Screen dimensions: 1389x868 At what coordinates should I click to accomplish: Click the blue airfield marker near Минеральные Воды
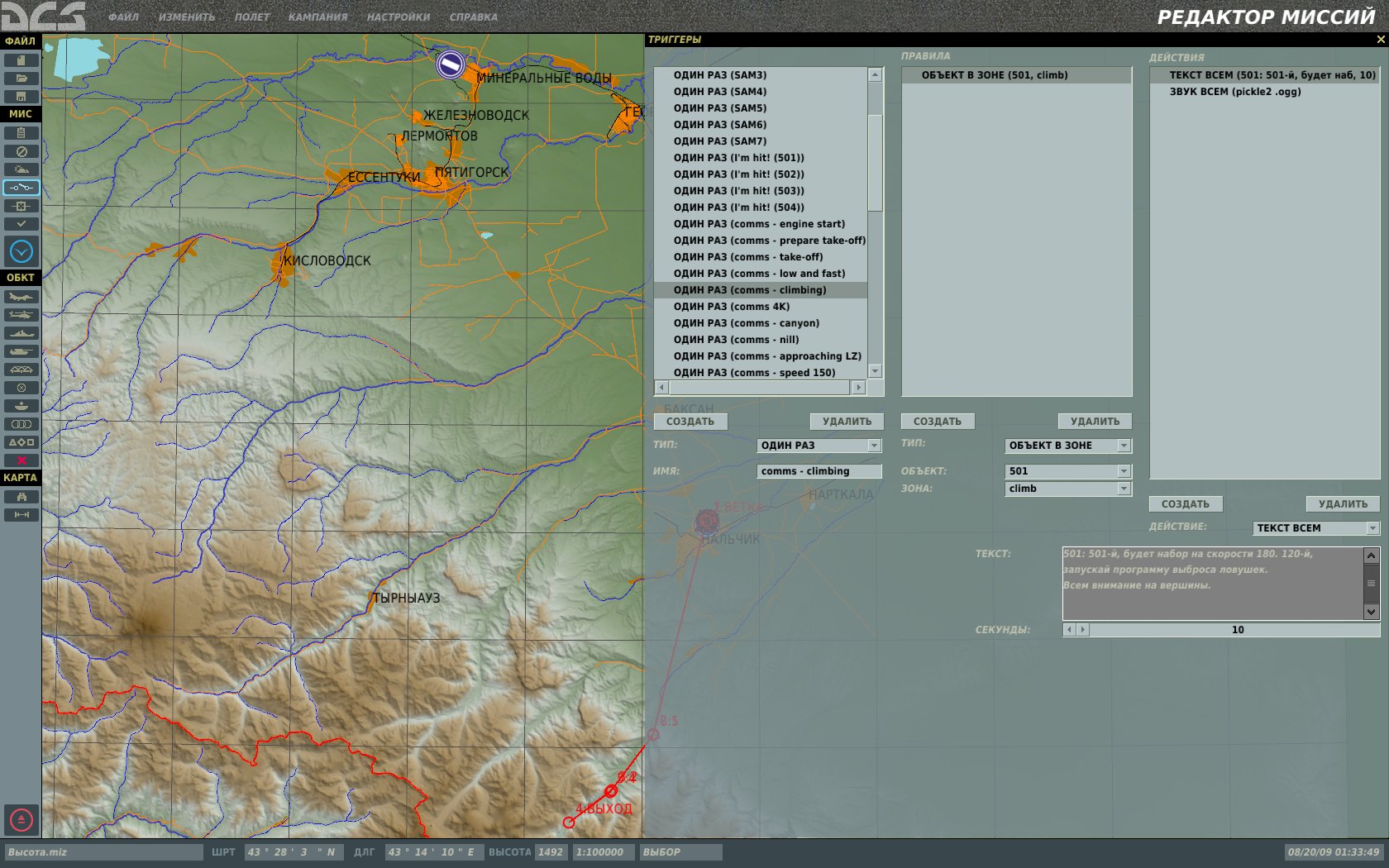pyautogui.click(x=451, y=63)
